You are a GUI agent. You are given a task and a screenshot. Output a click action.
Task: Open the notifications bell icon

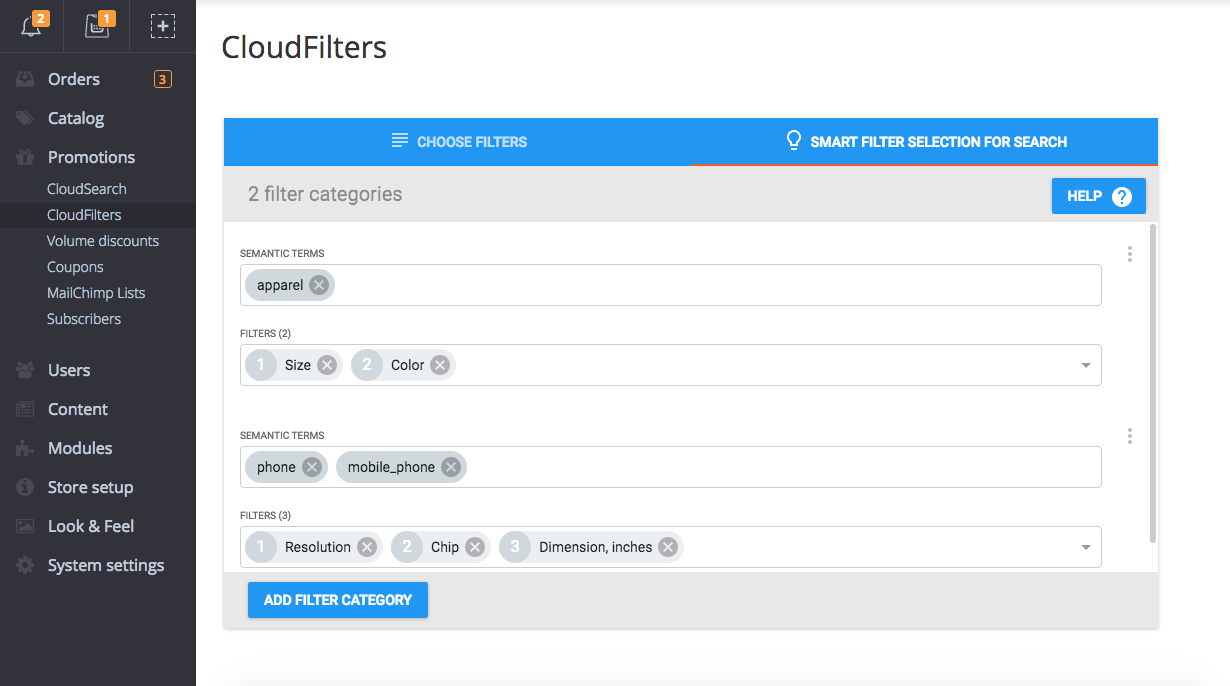(x=30, y=25)
